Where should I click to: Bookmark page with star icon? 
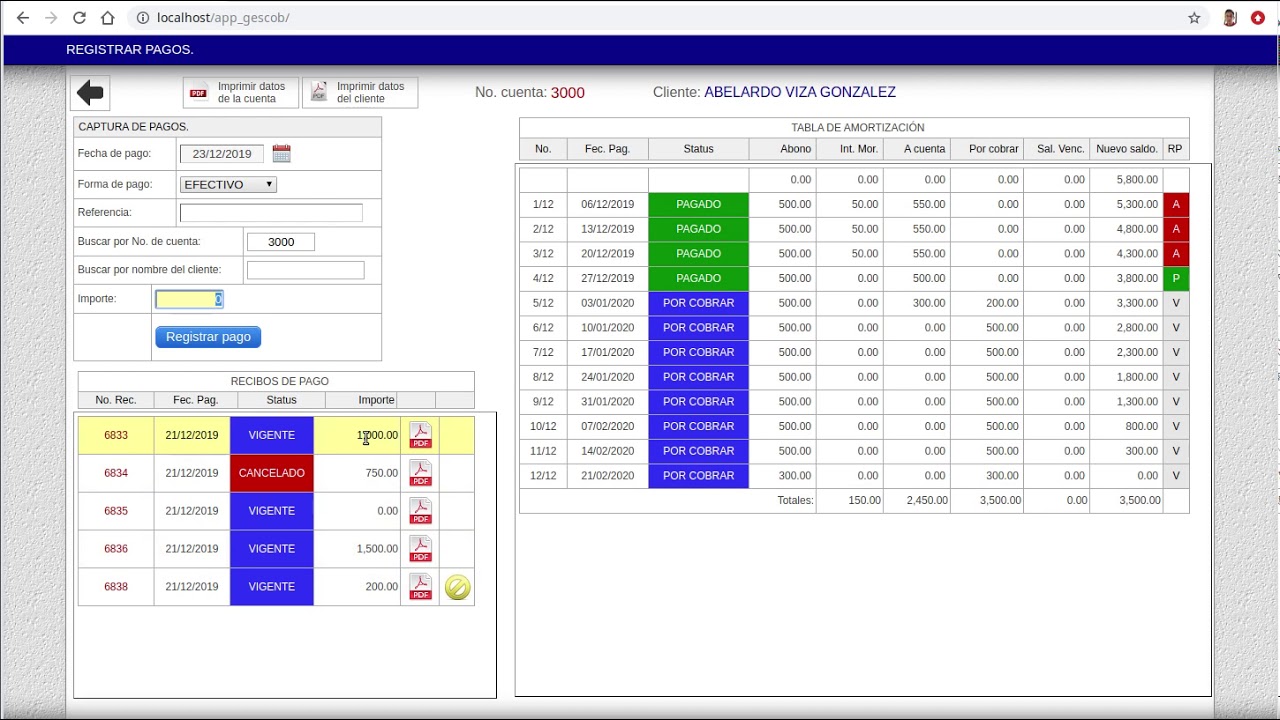coord(1194,18)
